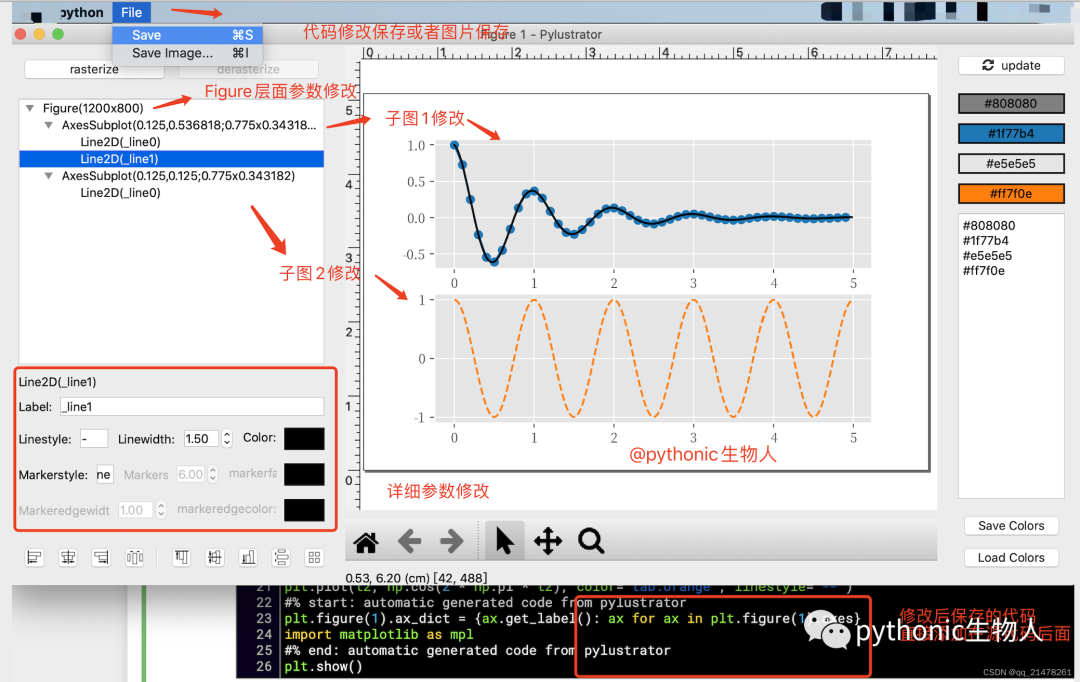
Task: Select the pointer selection tool
Action: [505, 541]
